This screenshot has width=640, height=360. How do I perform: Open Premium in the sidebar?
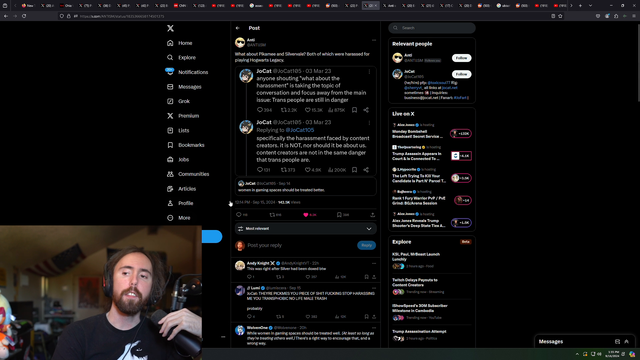pos(183,116)
